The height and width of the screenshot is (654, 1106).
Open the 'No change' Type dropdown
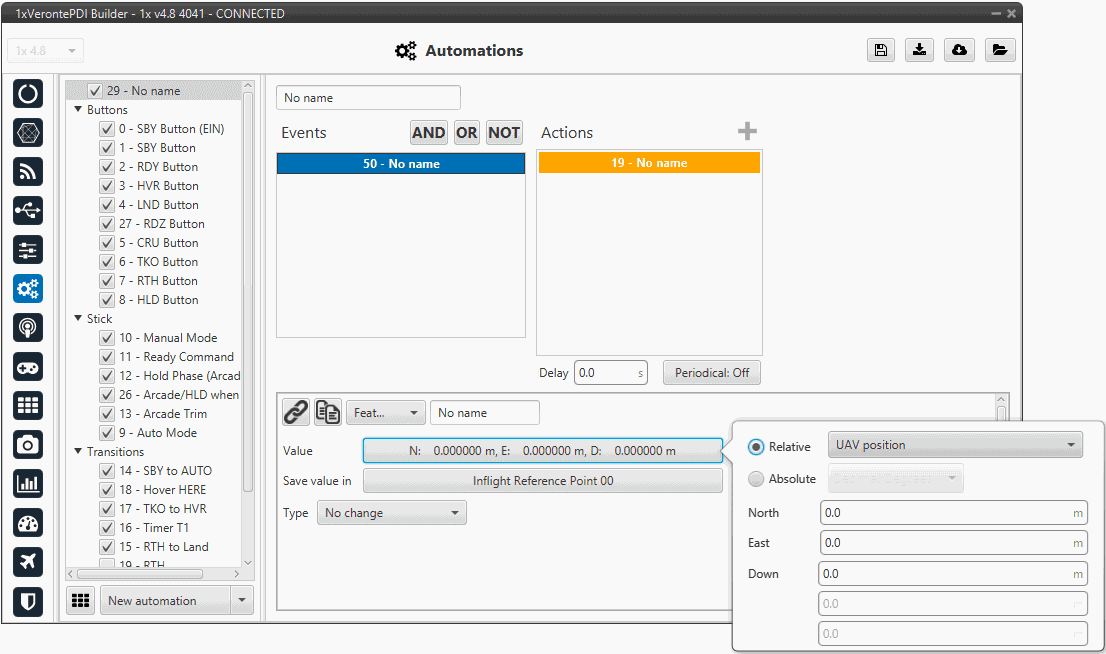[x=391, y=513]
